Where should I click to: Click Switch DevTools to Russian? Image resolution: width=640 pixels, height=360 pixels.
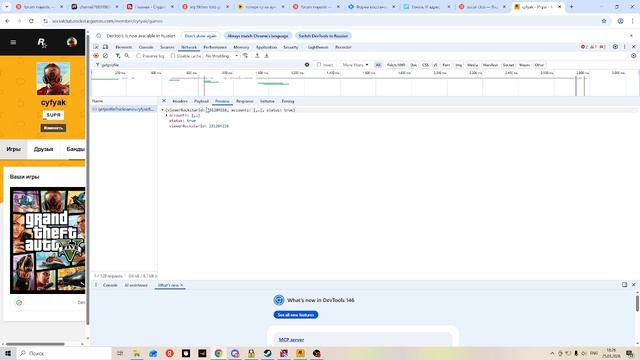coord(323,36)
